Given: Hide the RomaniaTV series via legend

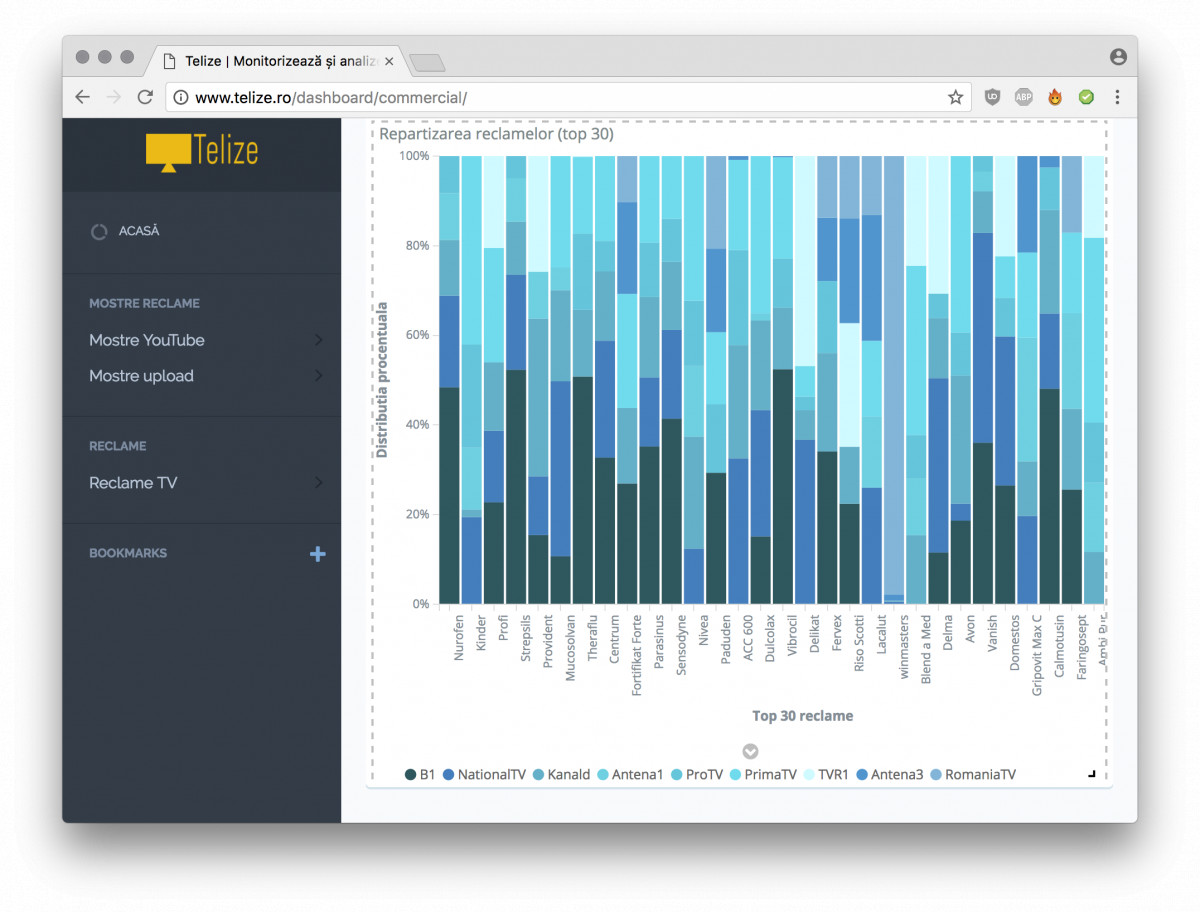Looking at the screenshot, I should 971,774.
